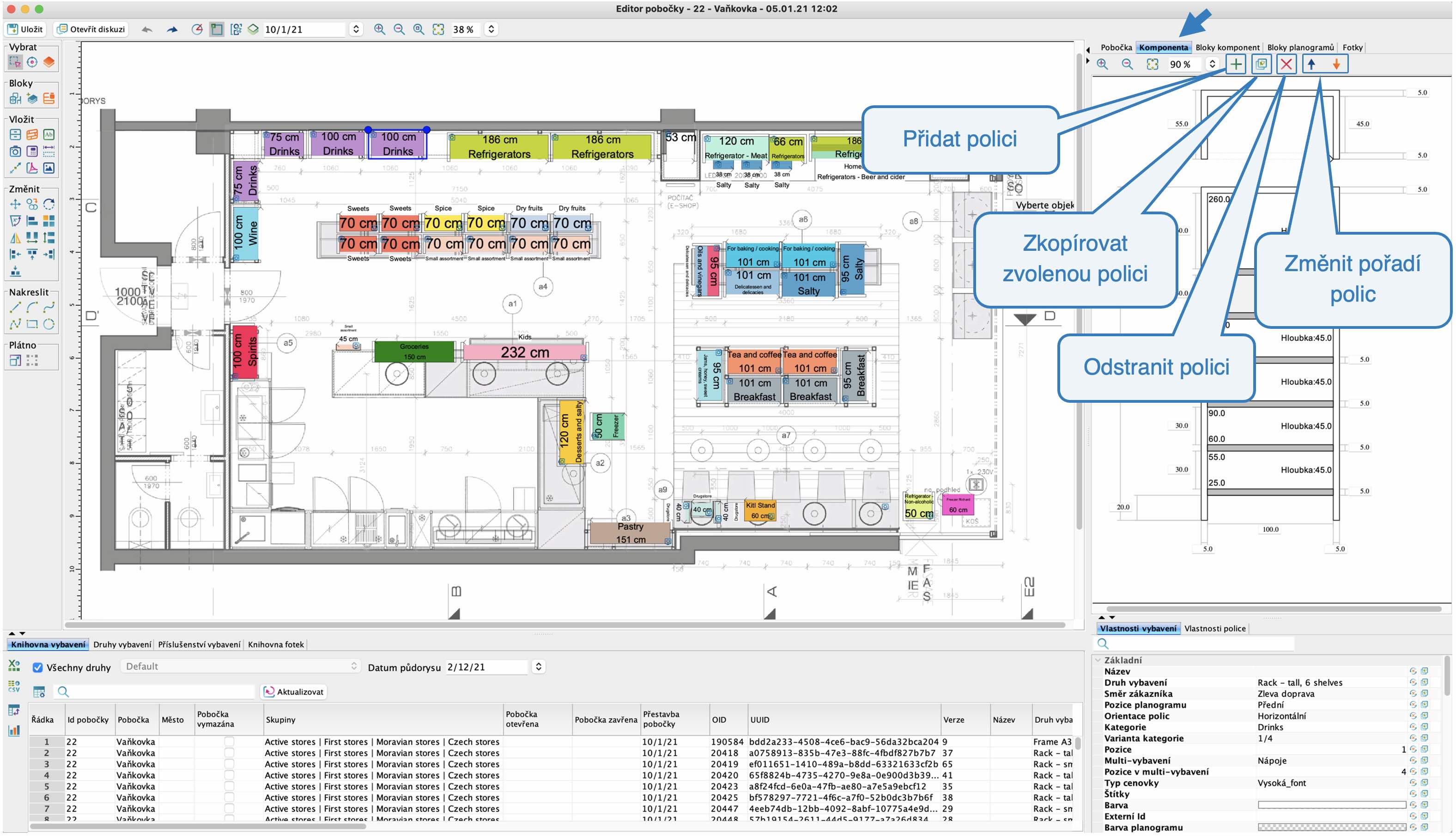Open the Knihovna fotek tab
1456x836 pixels.
pos(276,644)
